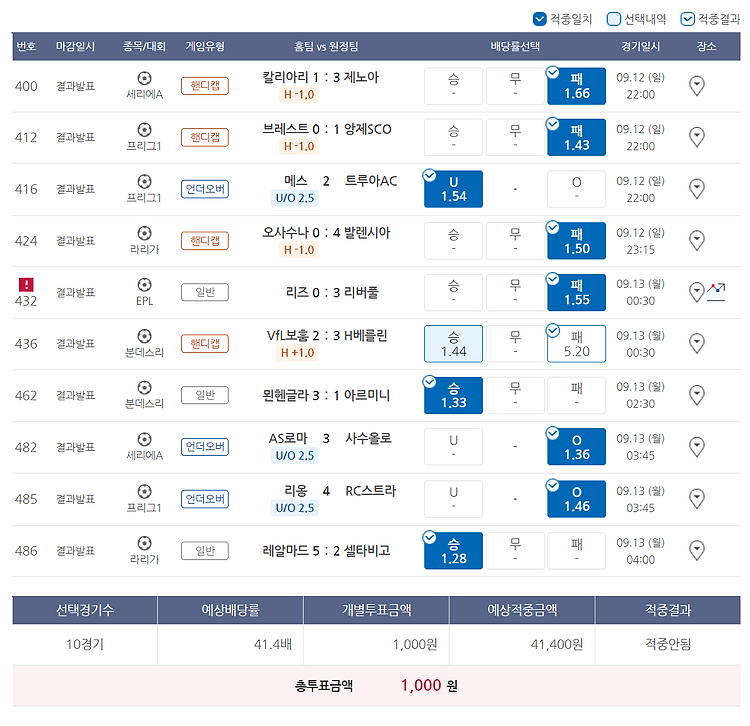
Task: Select 패 5.20 odds for VfL보훔 match
Action: tap(576, 344)
